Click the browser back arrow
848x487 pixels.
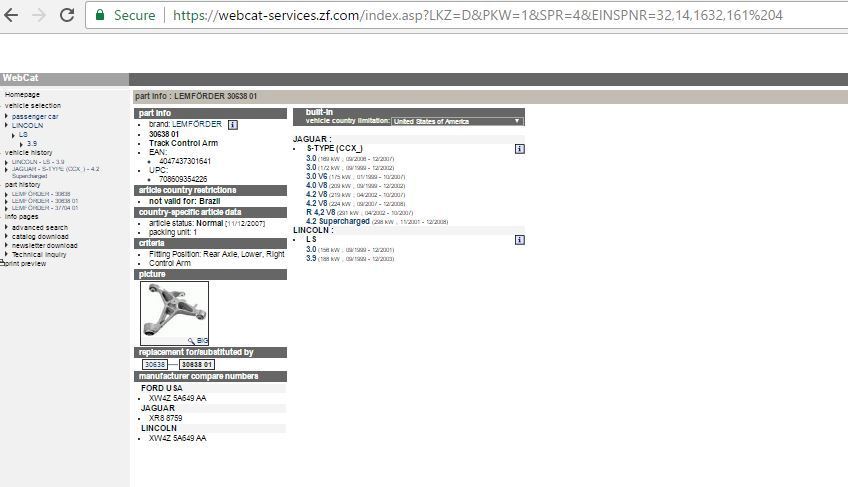point(13,15)
